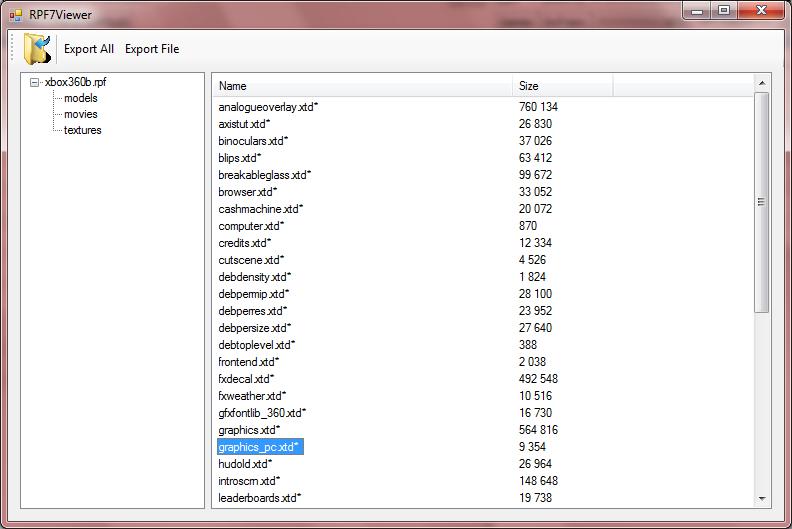The height and width of the screenshot is (529, 792).
Task: Select debpermip.xtd file
Action: [x=254, y=294]
